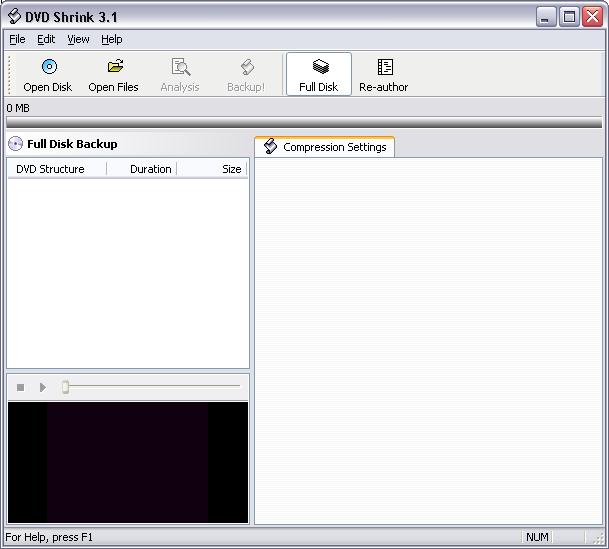Click the Analysis magnifier icon
This screenshot has height=549, width=609.
coord(181,67)
